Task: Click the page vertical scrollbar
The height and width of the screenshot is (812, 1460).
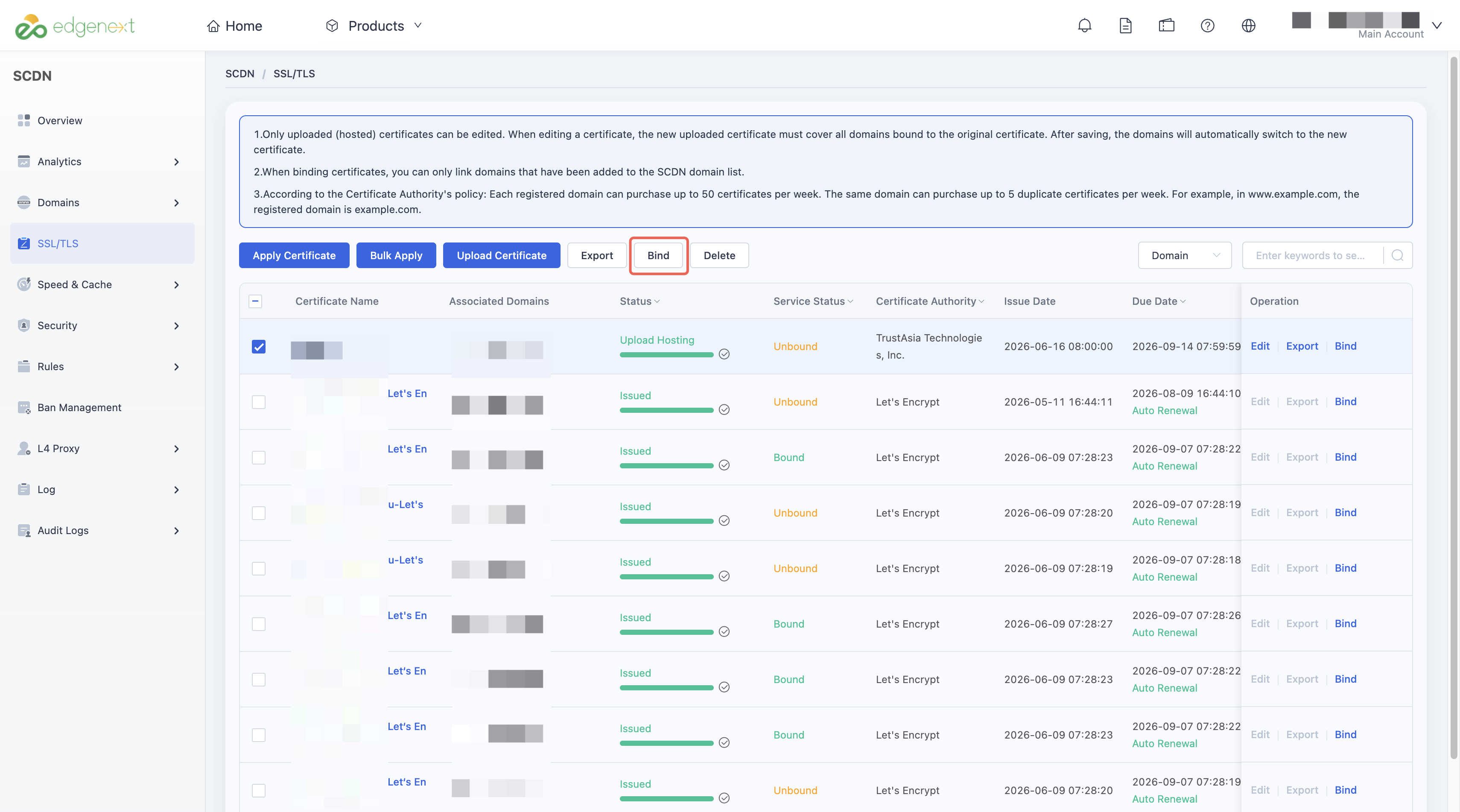Action: [x=1454, y=407]
